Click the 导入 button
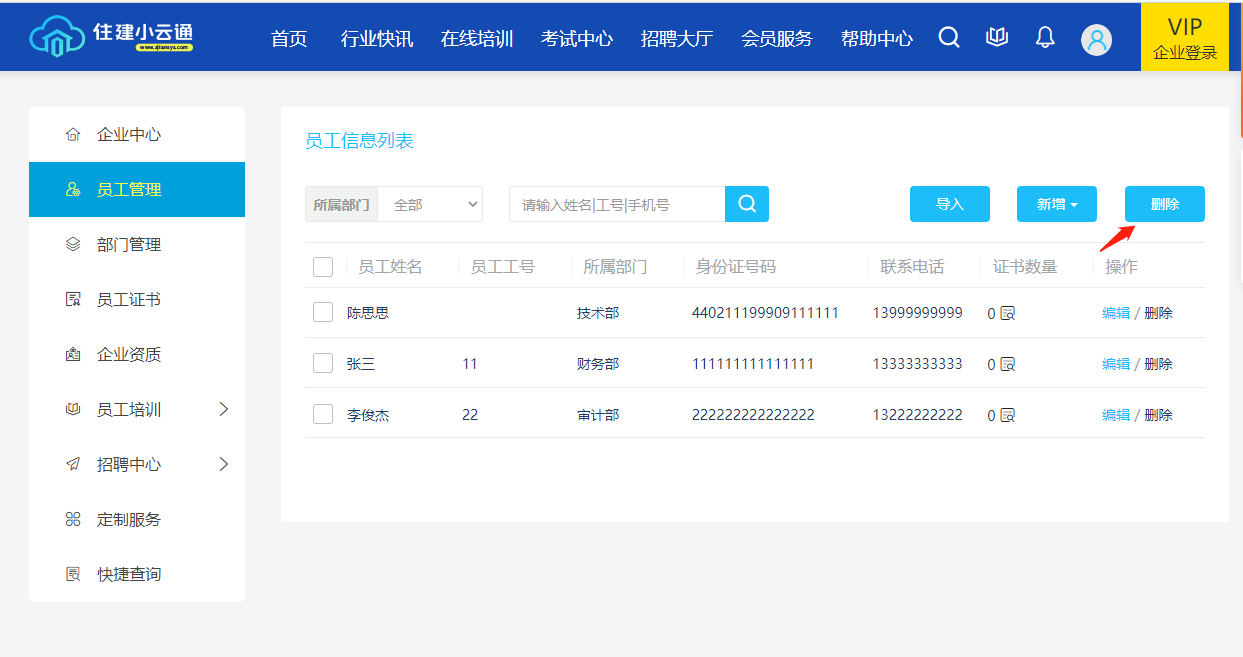 [949, 204]
